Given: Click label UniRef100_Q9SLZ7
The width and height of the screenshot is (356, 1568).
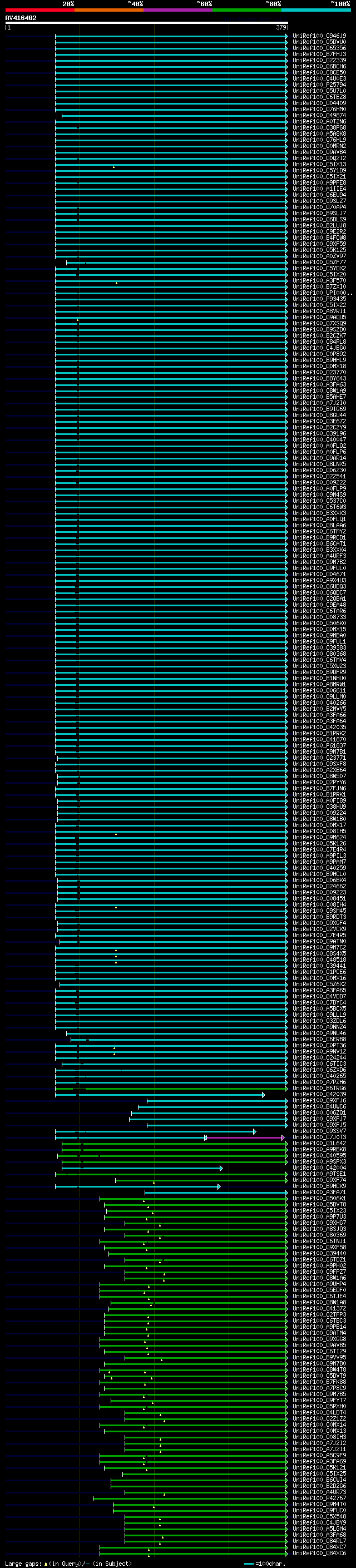Looking at the screenshot, I should tap(319, 201).
